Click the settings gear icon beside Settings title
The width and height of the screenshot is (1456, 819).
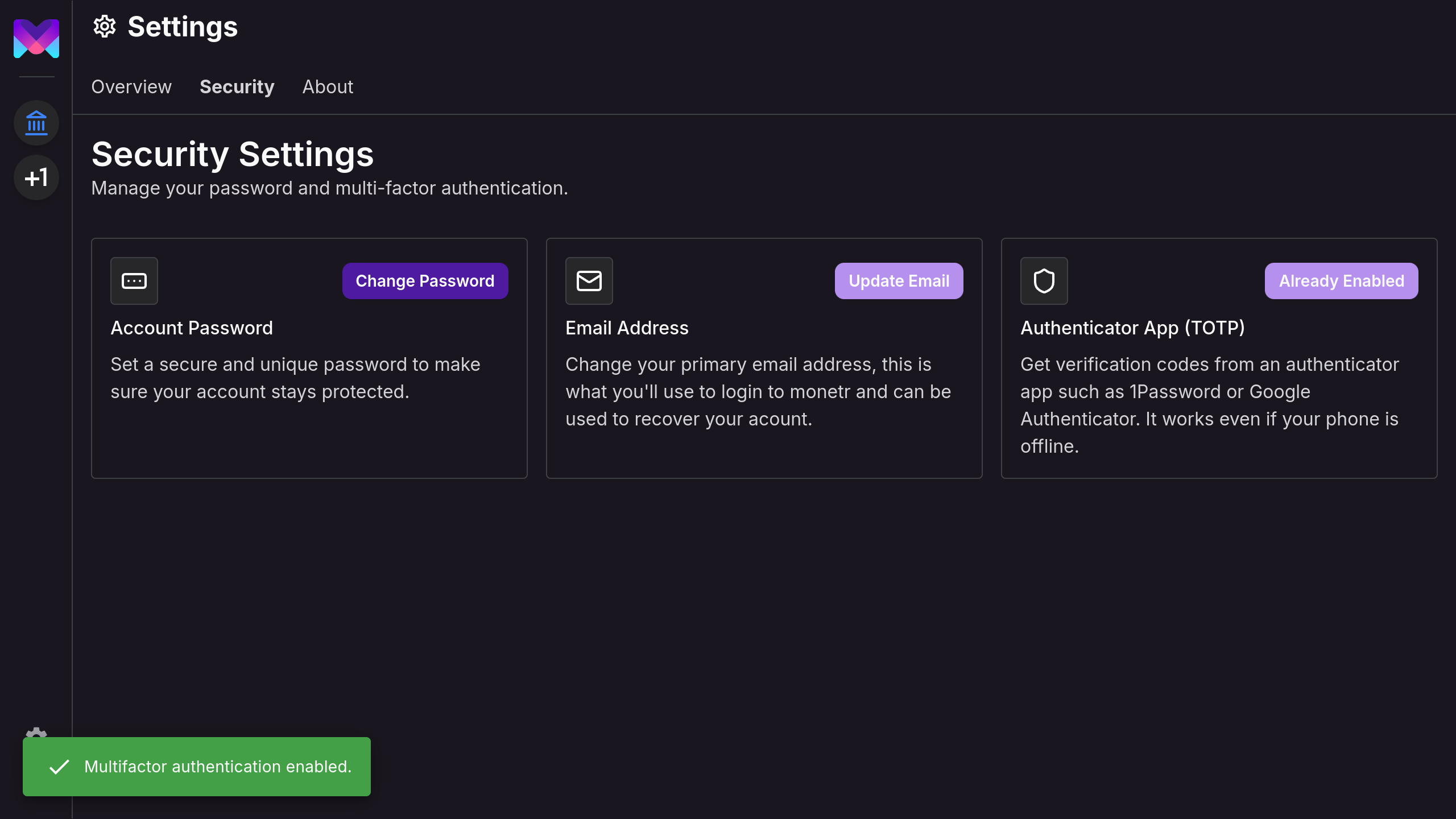(x=105, y=27)
